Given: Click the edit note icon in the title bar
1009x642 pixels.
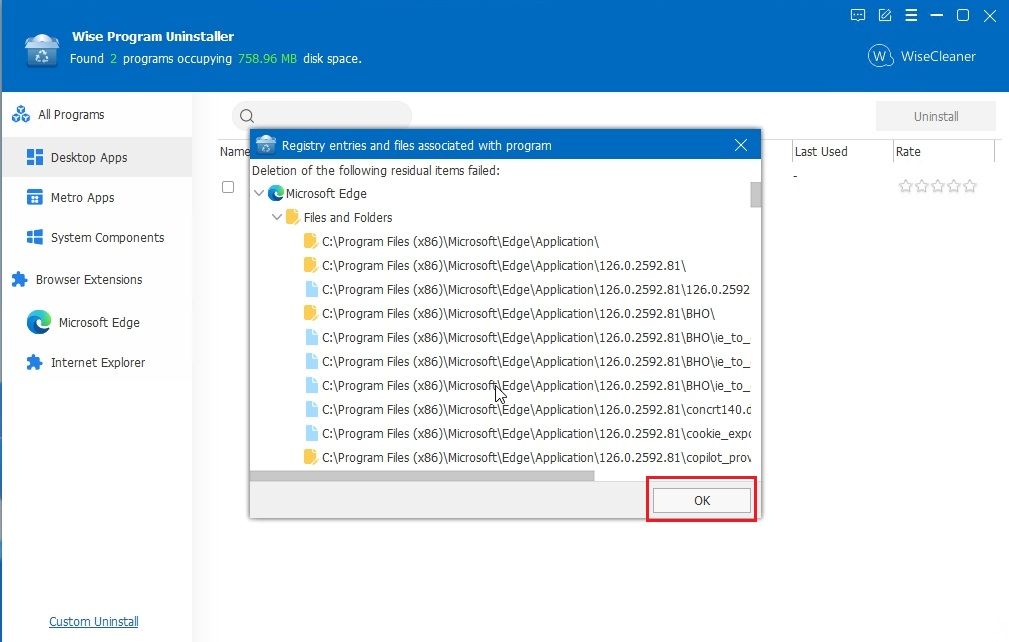Looking at the screenshot, I should (x=885, y=15).
